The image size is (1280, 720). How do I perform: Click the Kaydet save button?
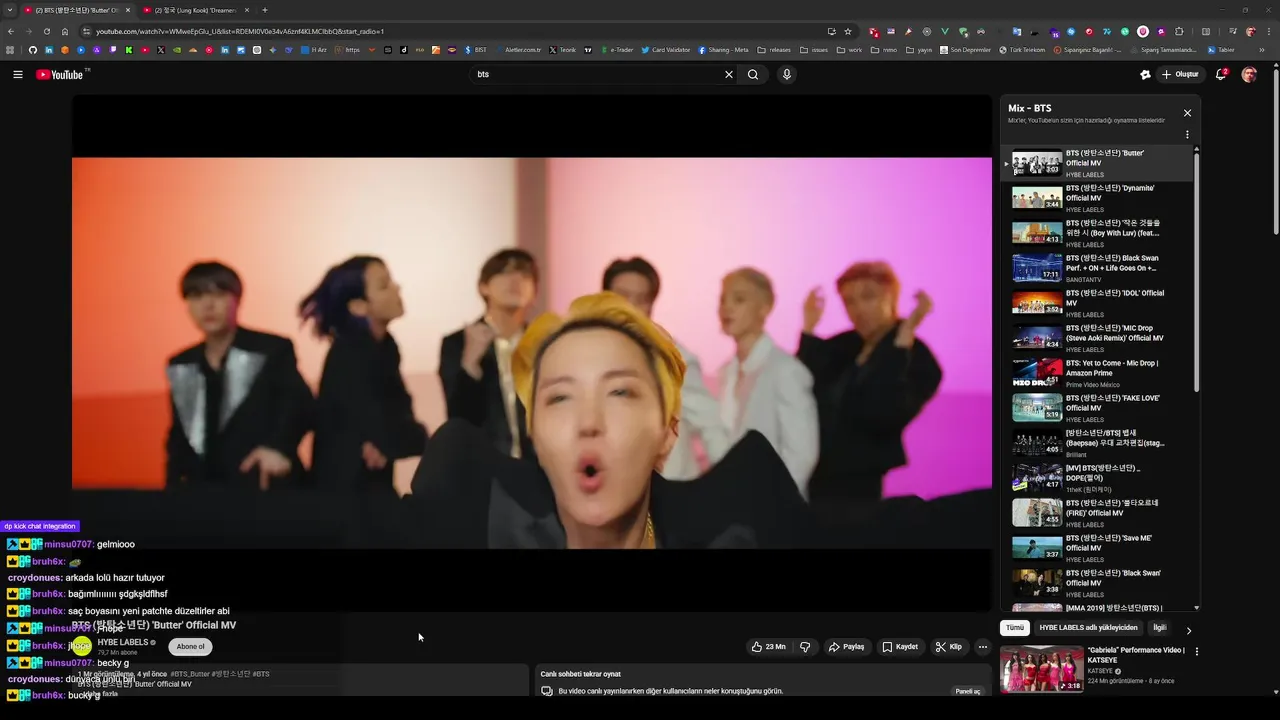click(x=900, y=647)
